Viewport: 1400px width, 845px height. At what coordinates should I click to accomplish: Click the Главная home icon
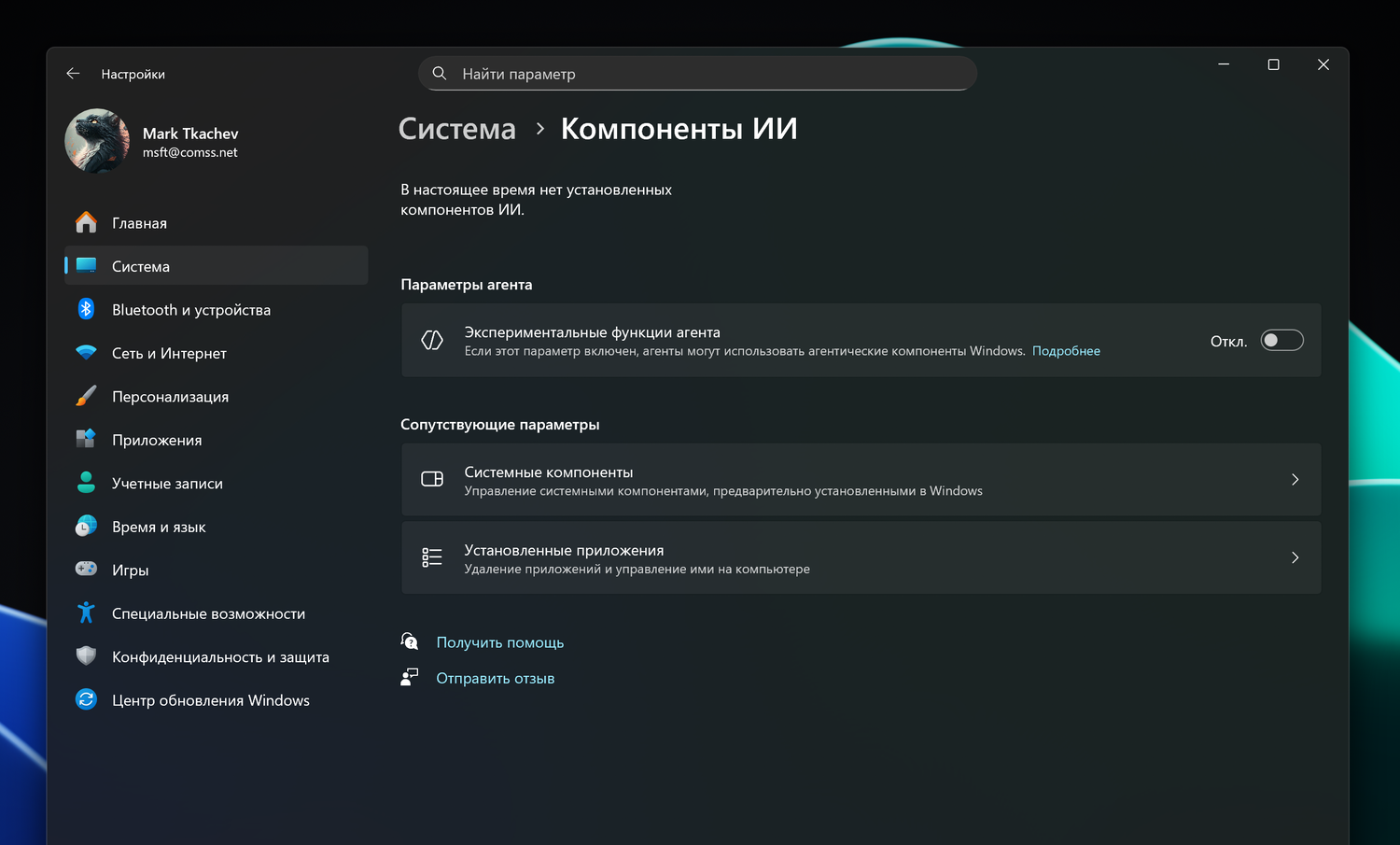click(x=85, y=222)
